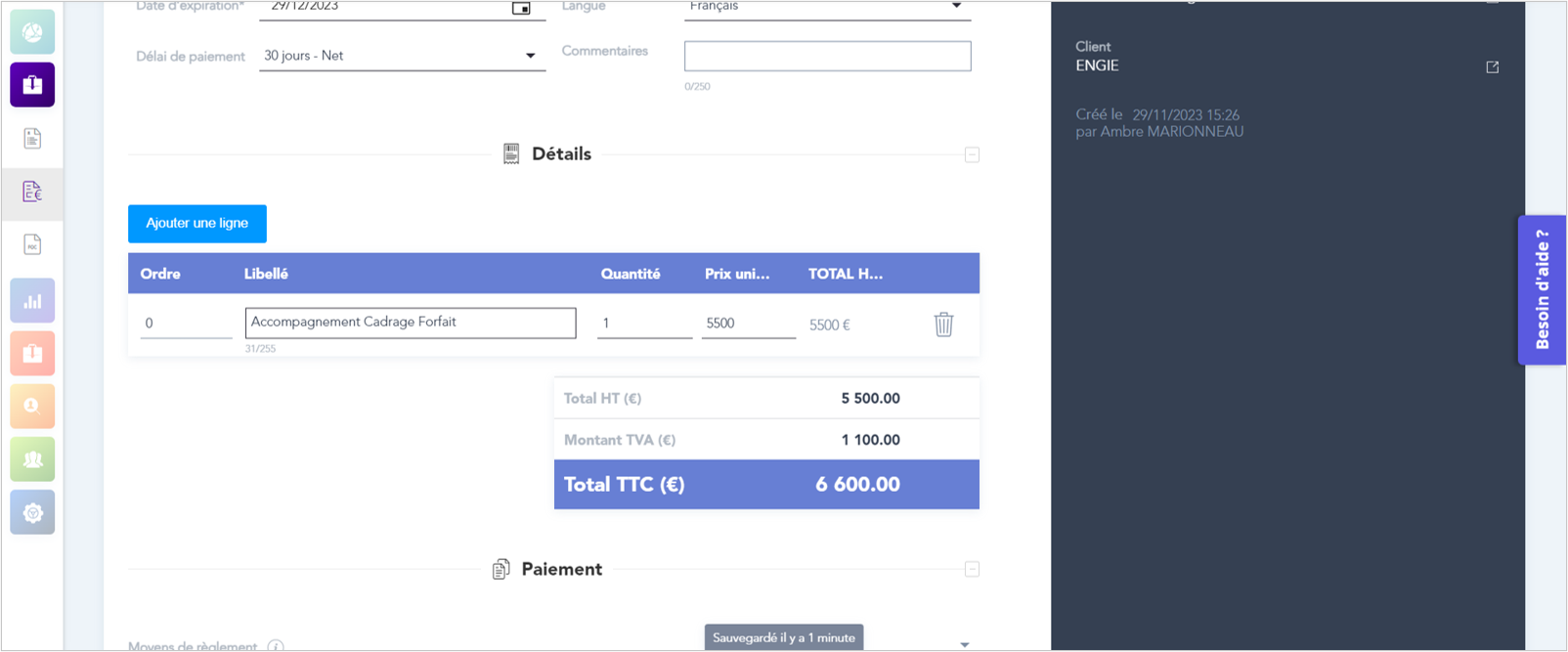
Task: Open the green team members sidebar icon
Action: pos(32,459)
